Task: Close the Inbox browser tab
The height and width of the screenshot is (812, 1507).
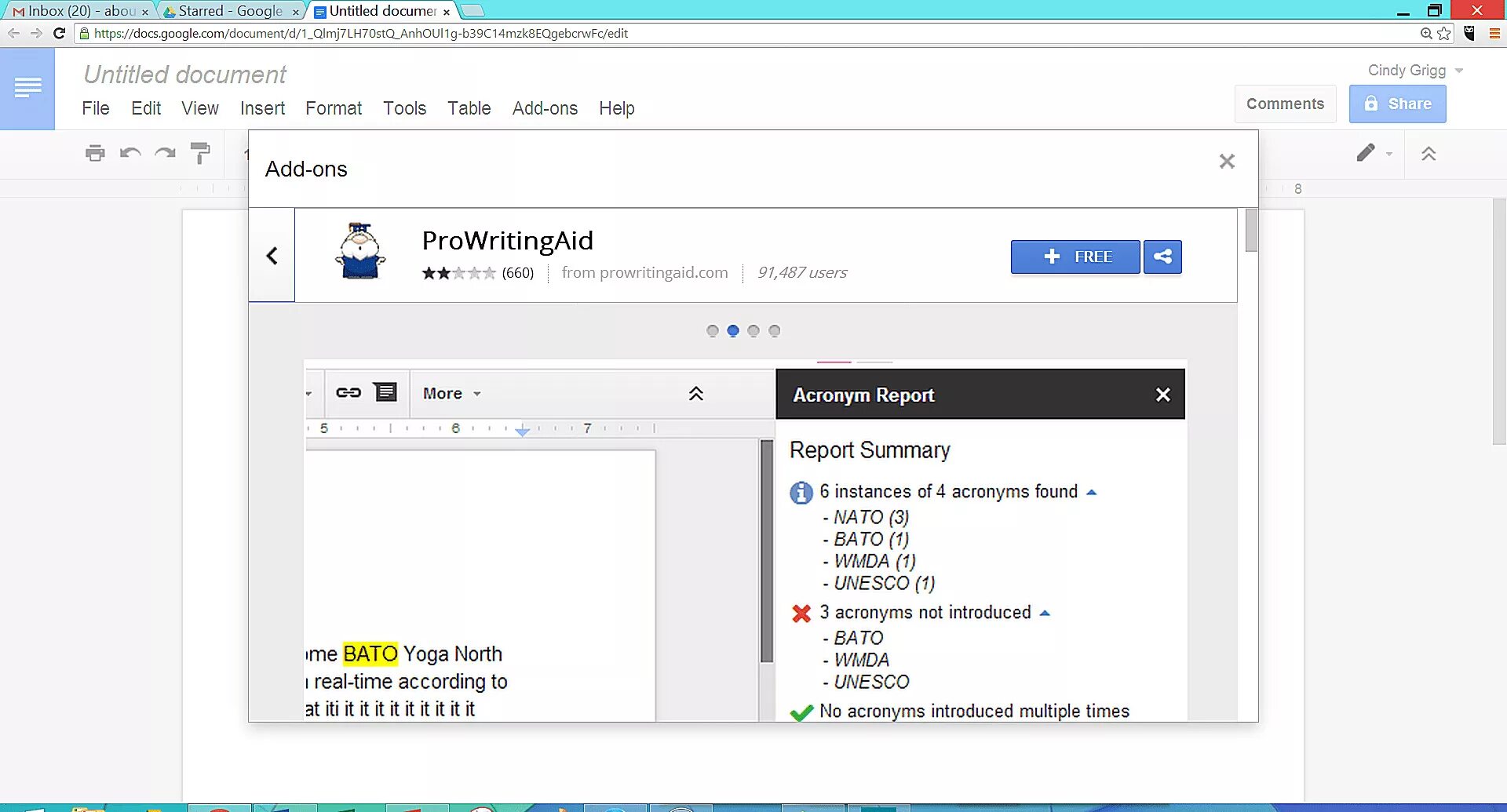Action: point(145,12)
